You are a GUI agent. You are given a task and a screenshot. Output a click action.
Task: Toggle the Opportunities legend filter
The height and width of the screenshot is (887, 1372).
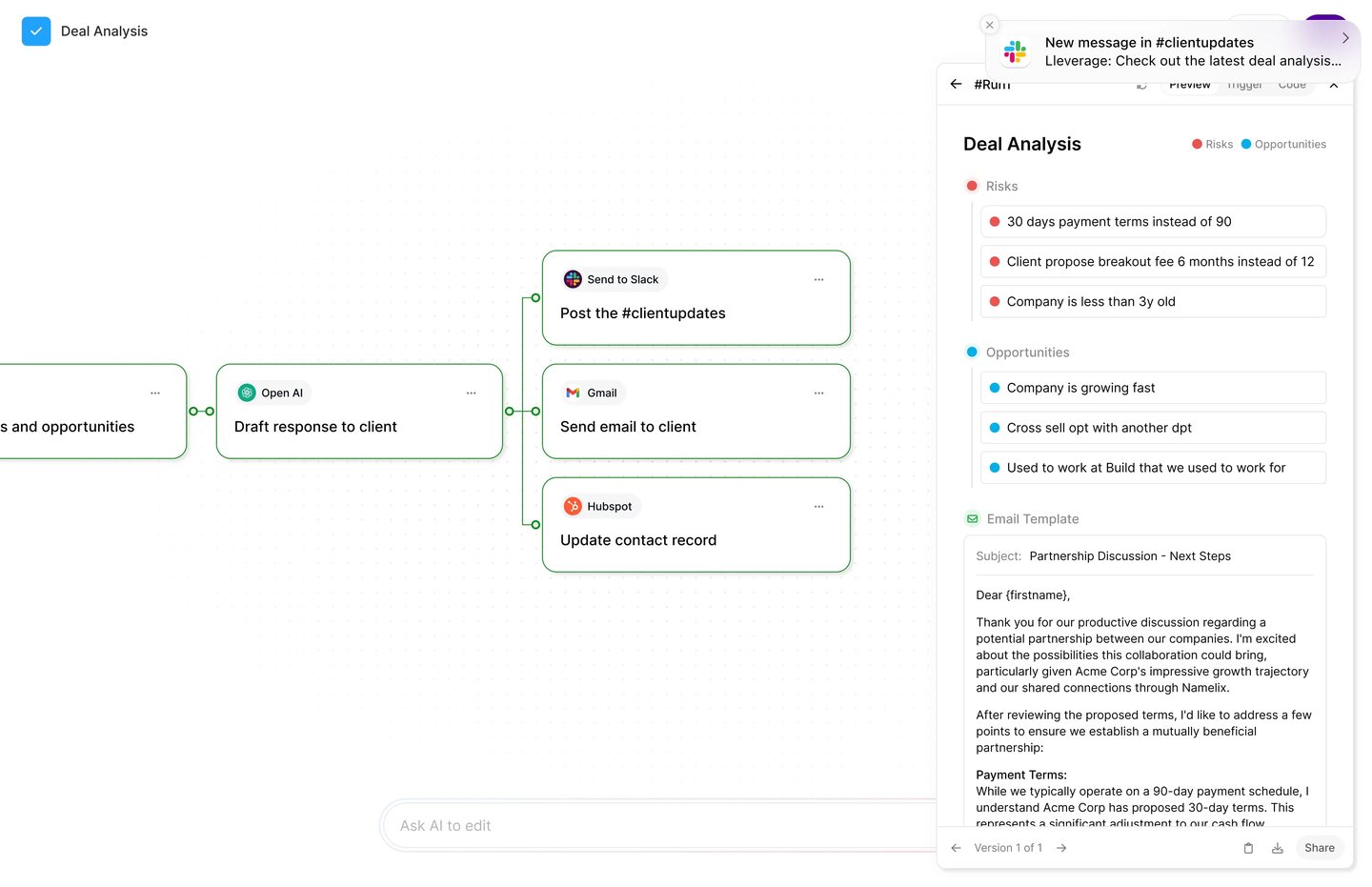[1283, 144]
